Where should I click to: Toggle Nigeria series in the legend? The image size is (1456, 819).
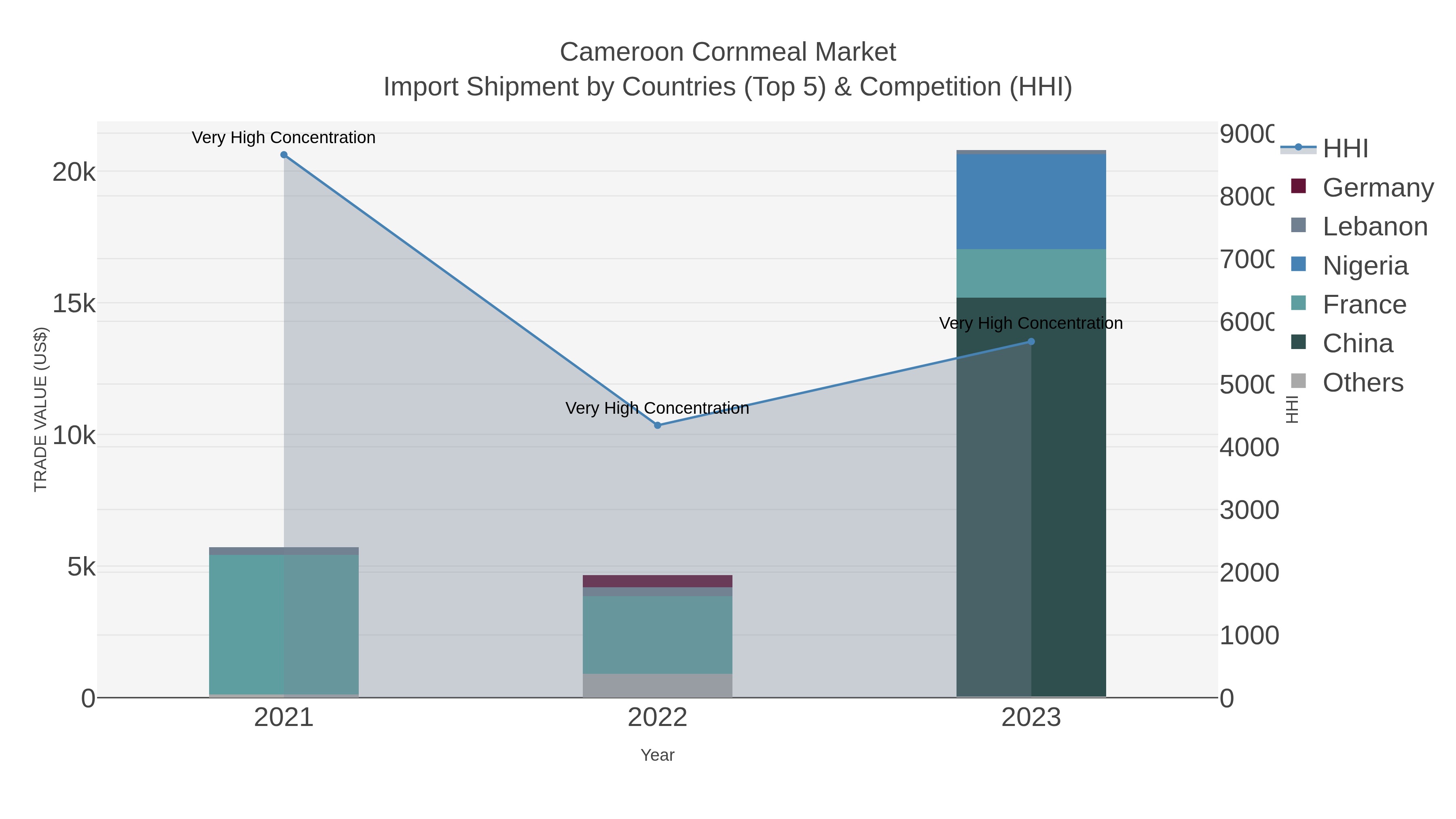click(1350, 265)
